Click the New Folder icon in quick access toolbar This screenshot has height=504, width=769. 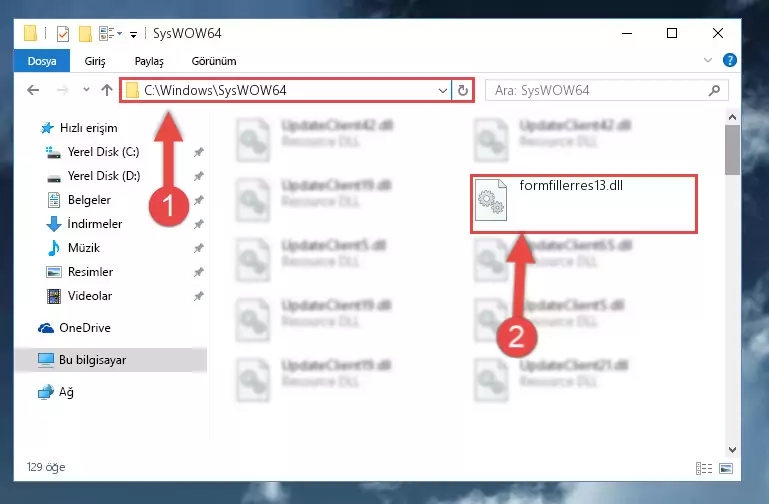85,33
